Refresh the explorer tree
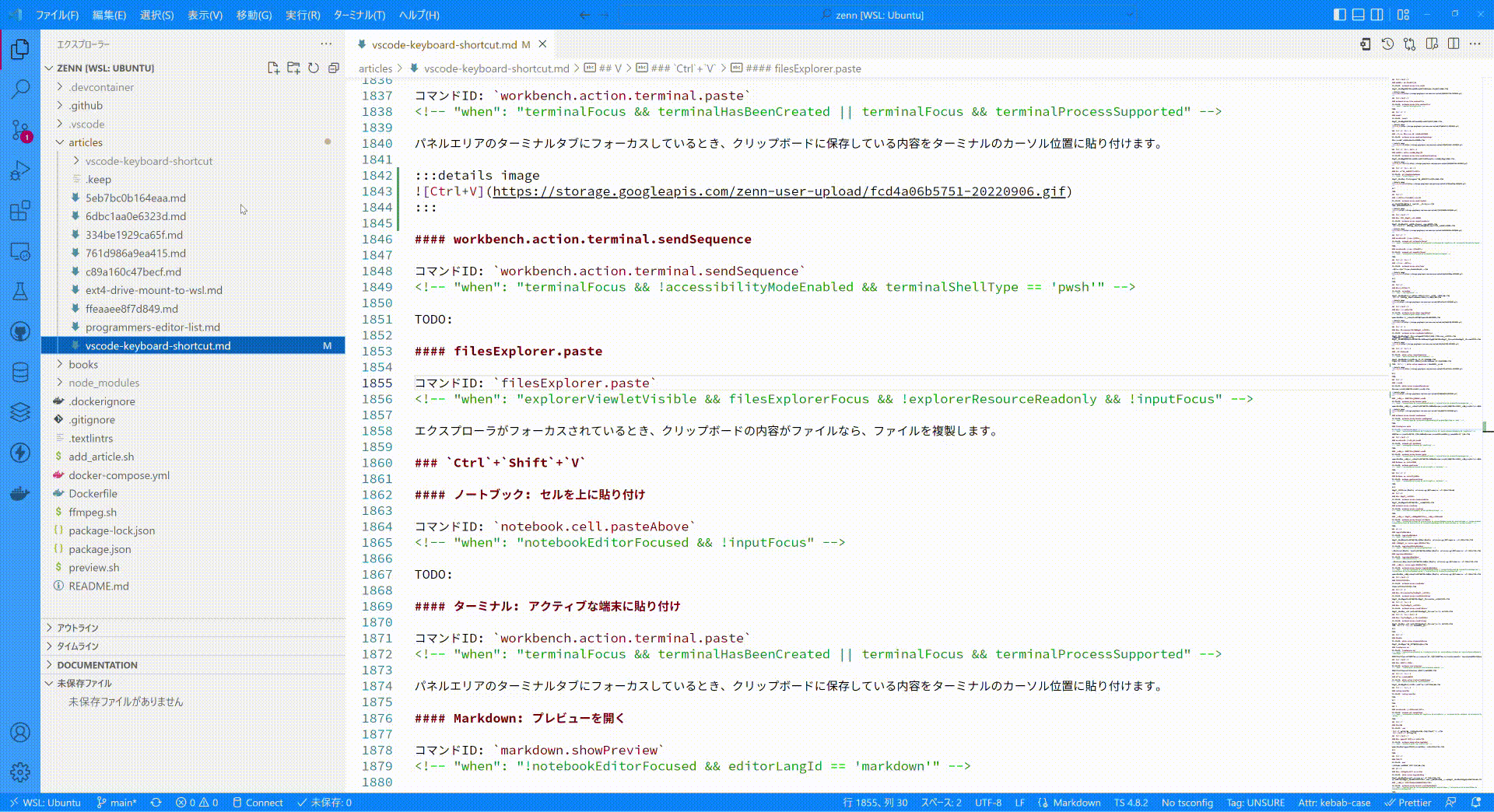 click(314, 68)
